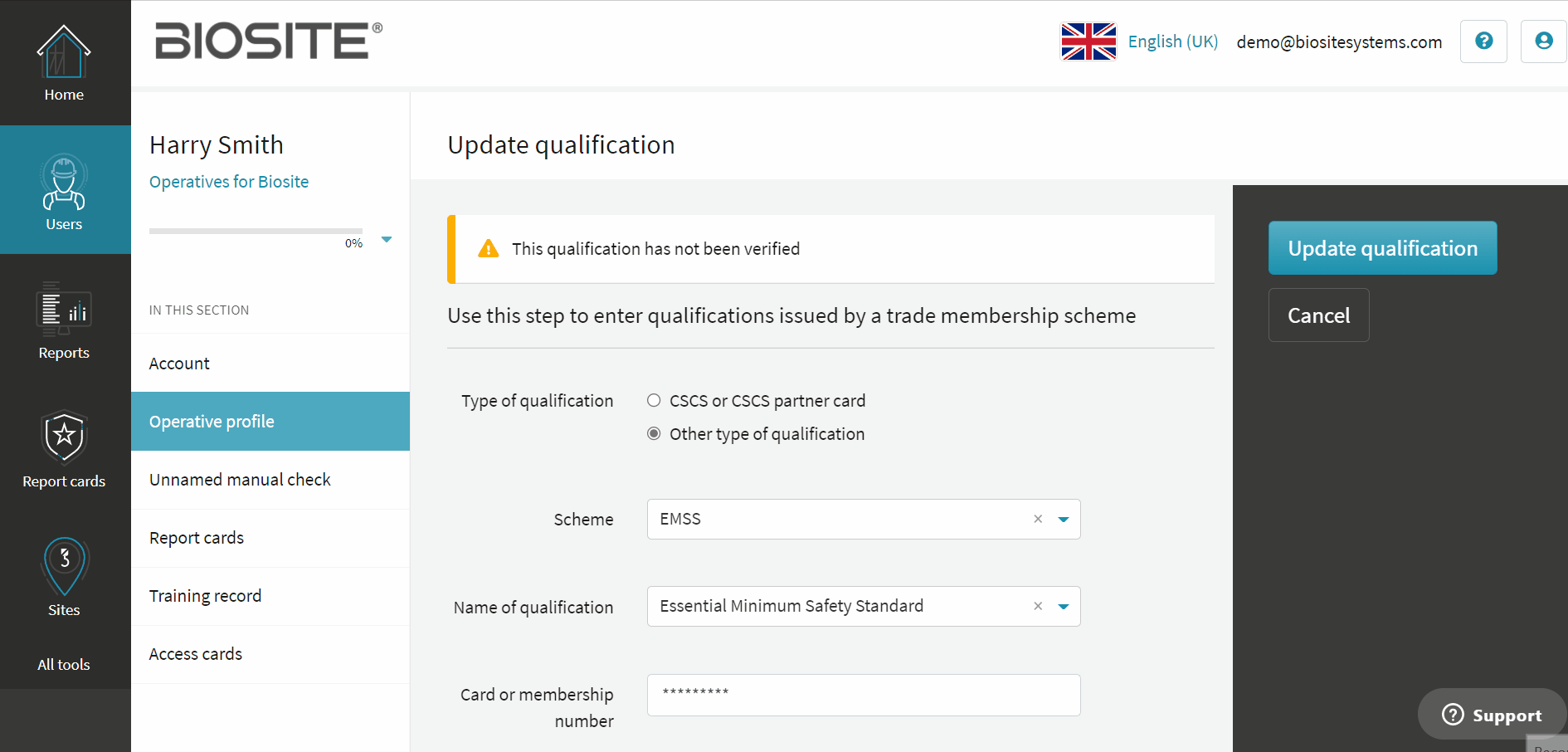
Task: Click the Update qualification button
Action: [1382, 248]
